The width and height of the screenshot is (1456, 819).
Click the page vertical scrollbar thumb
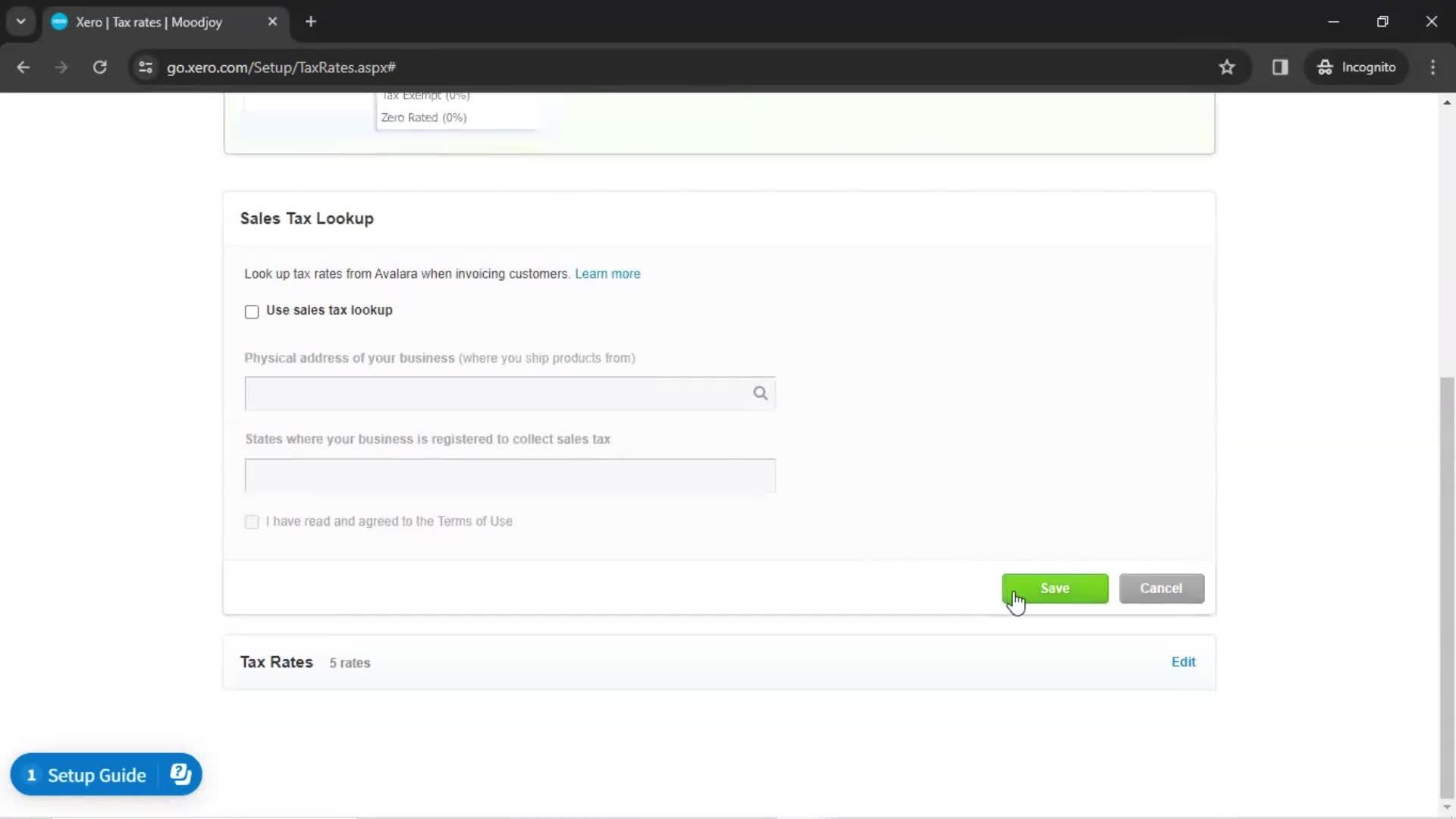1447,586
